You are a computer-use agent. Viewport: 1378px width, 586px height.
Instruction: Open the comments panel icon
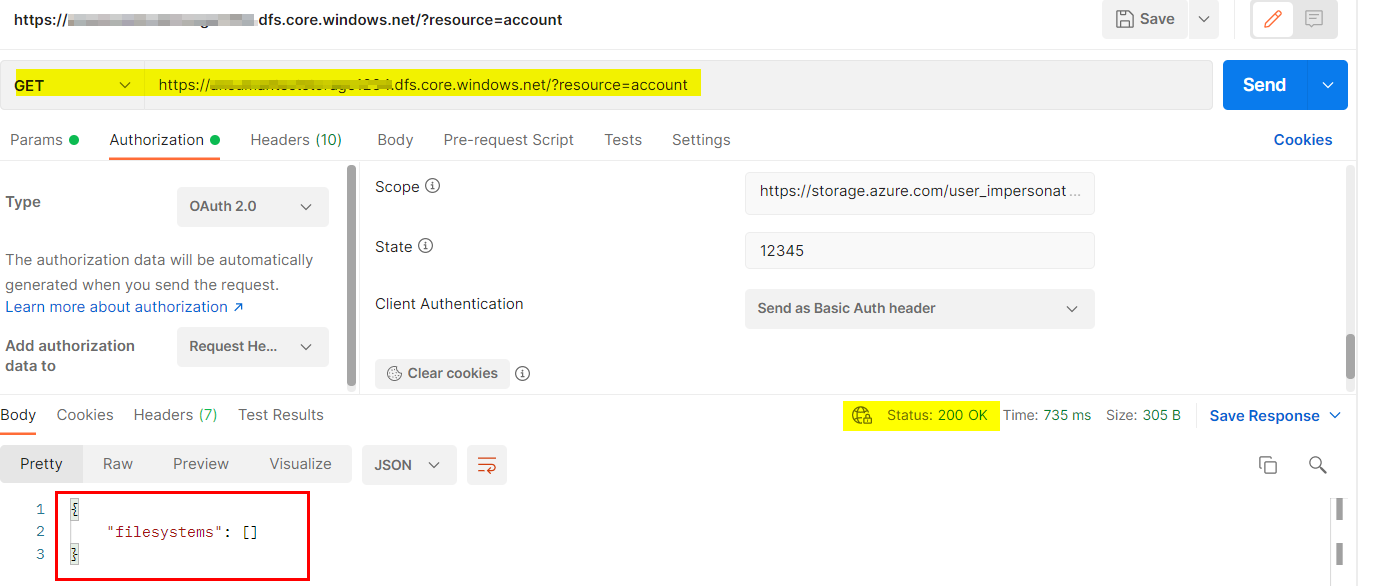[1314, 19]
